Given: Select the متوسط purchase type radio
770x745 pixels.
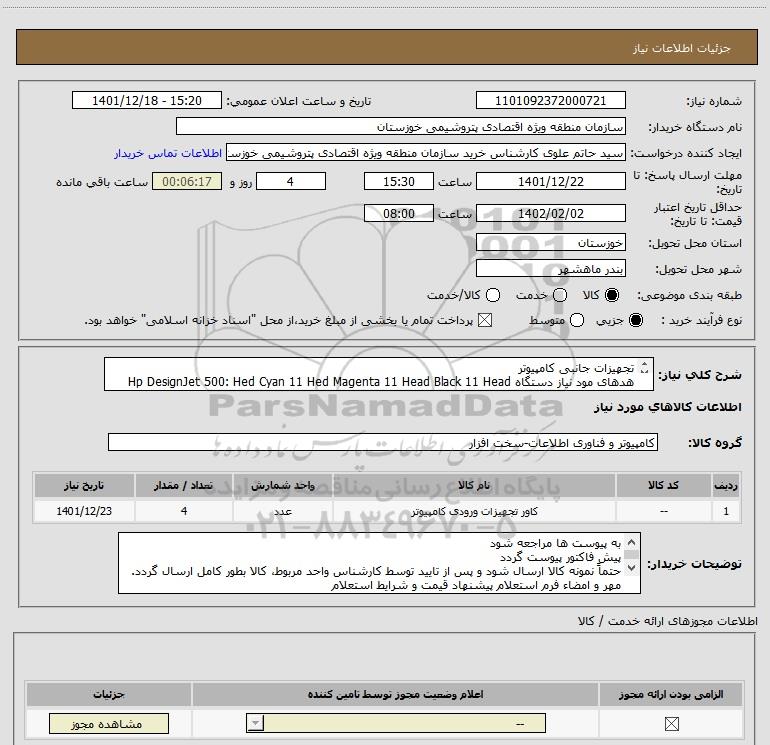Looking at the screenshot, I should [x=577, y=320].
